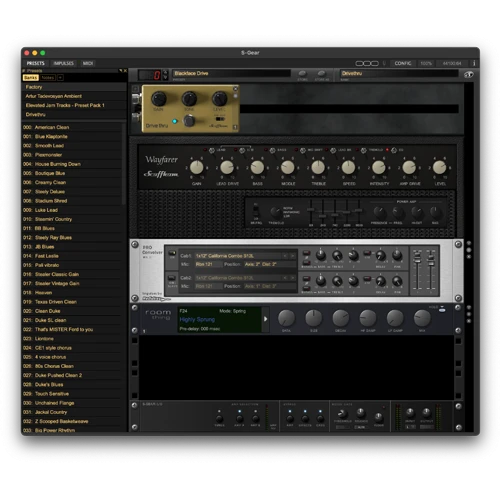Click the three-slot rack layout icon

point(367,63)
